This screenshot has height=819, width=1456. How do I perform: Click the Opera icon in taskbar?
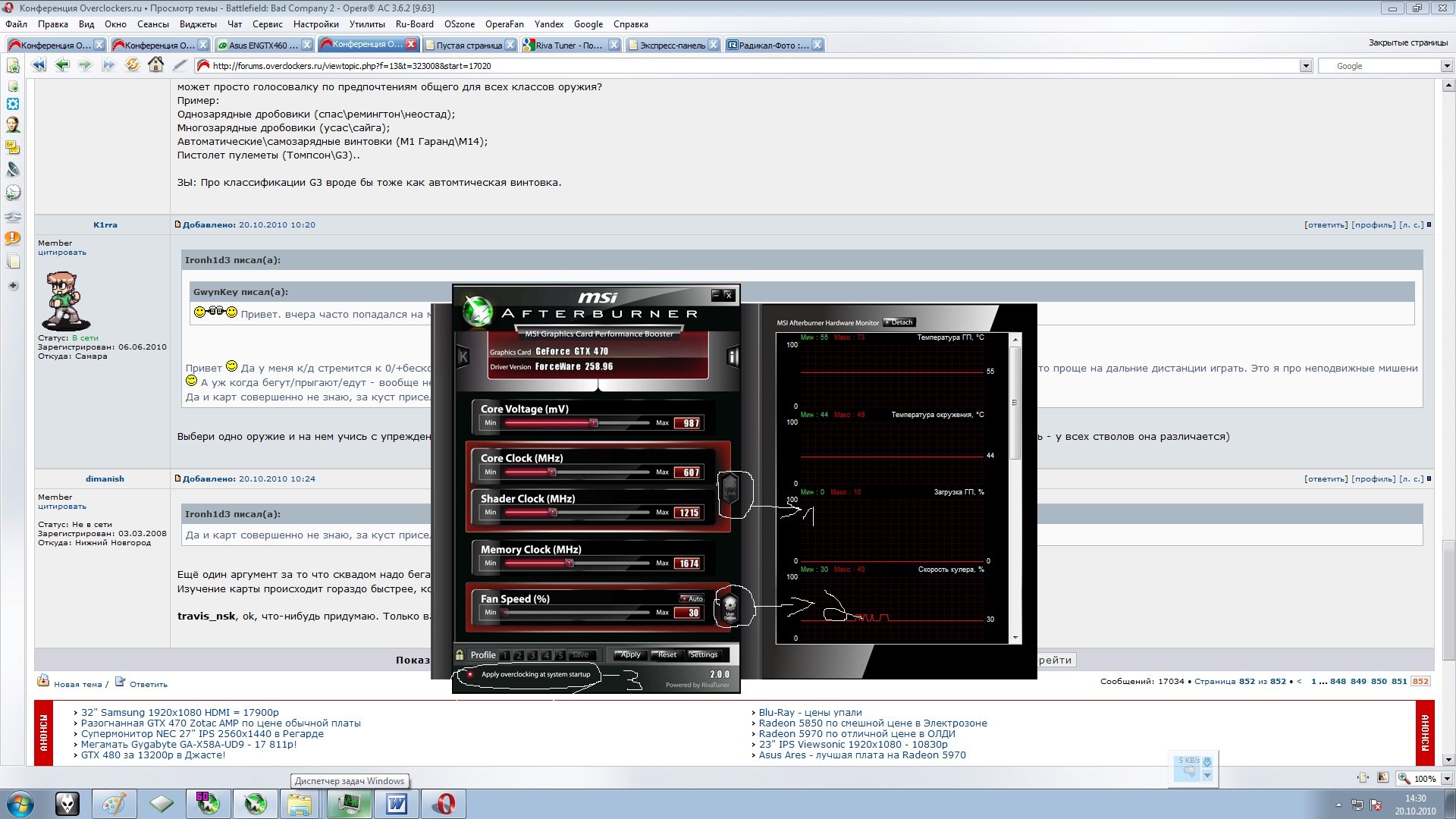(x=444, y=804)
